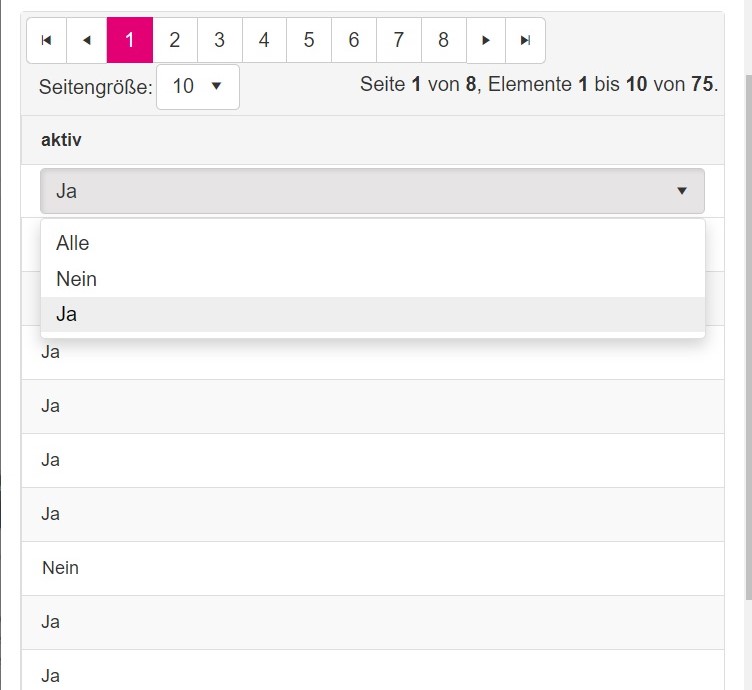Click the next page arrow icon

(x=486, y=40)
